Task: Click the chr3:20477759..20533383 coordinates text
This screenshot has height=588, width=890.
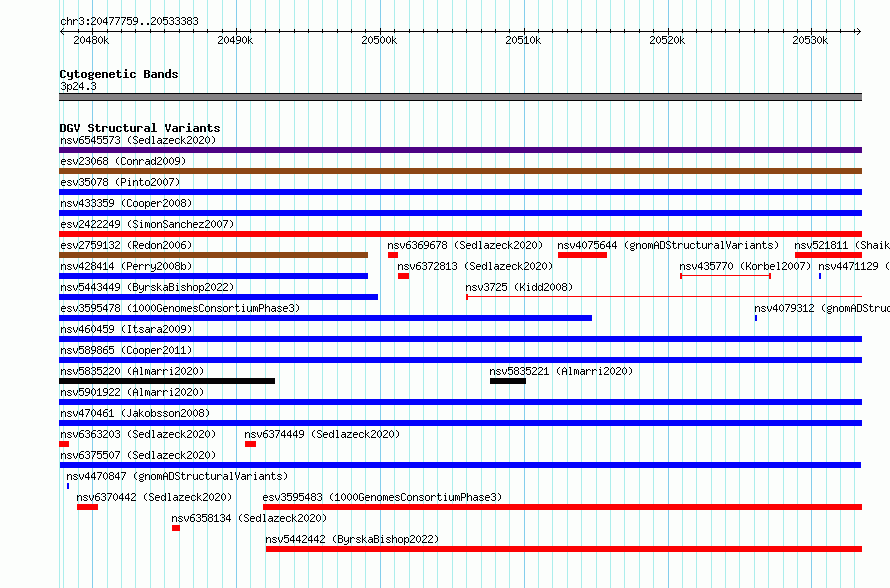Action: click(x=129, y=22)
